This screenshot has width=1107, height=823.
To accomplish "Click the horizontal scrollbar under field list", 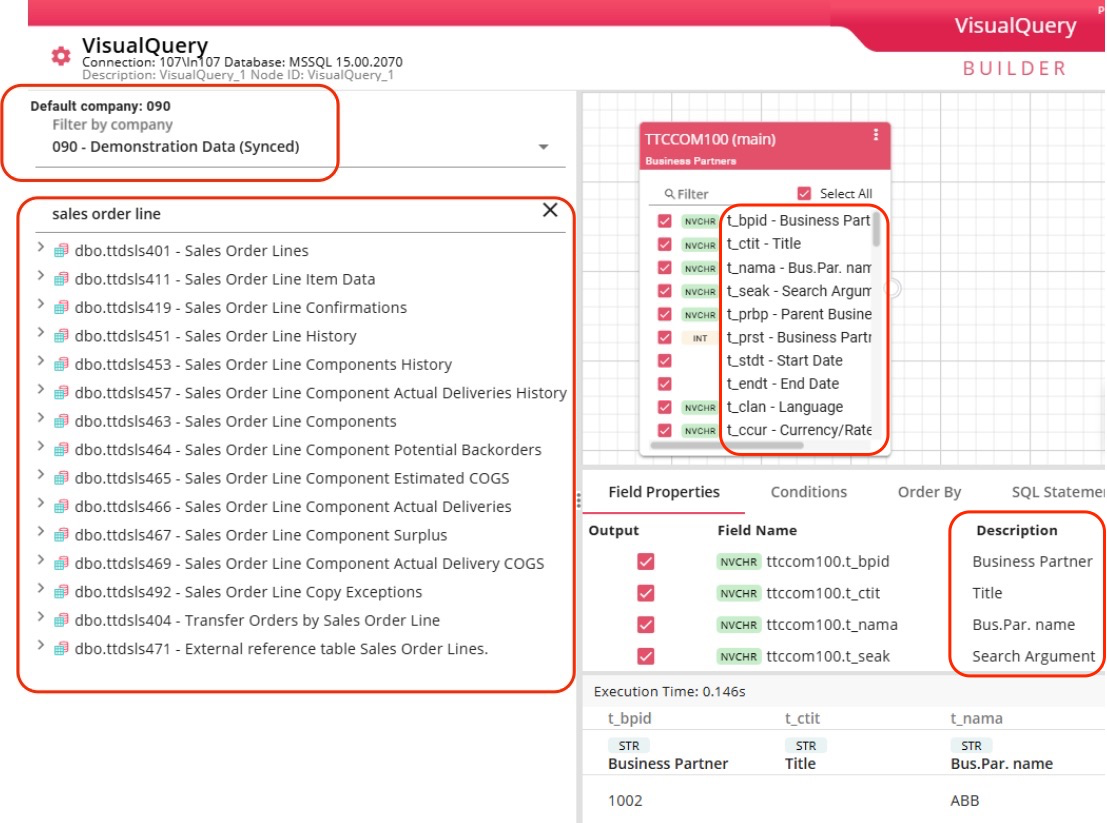I will click(726, 445).
